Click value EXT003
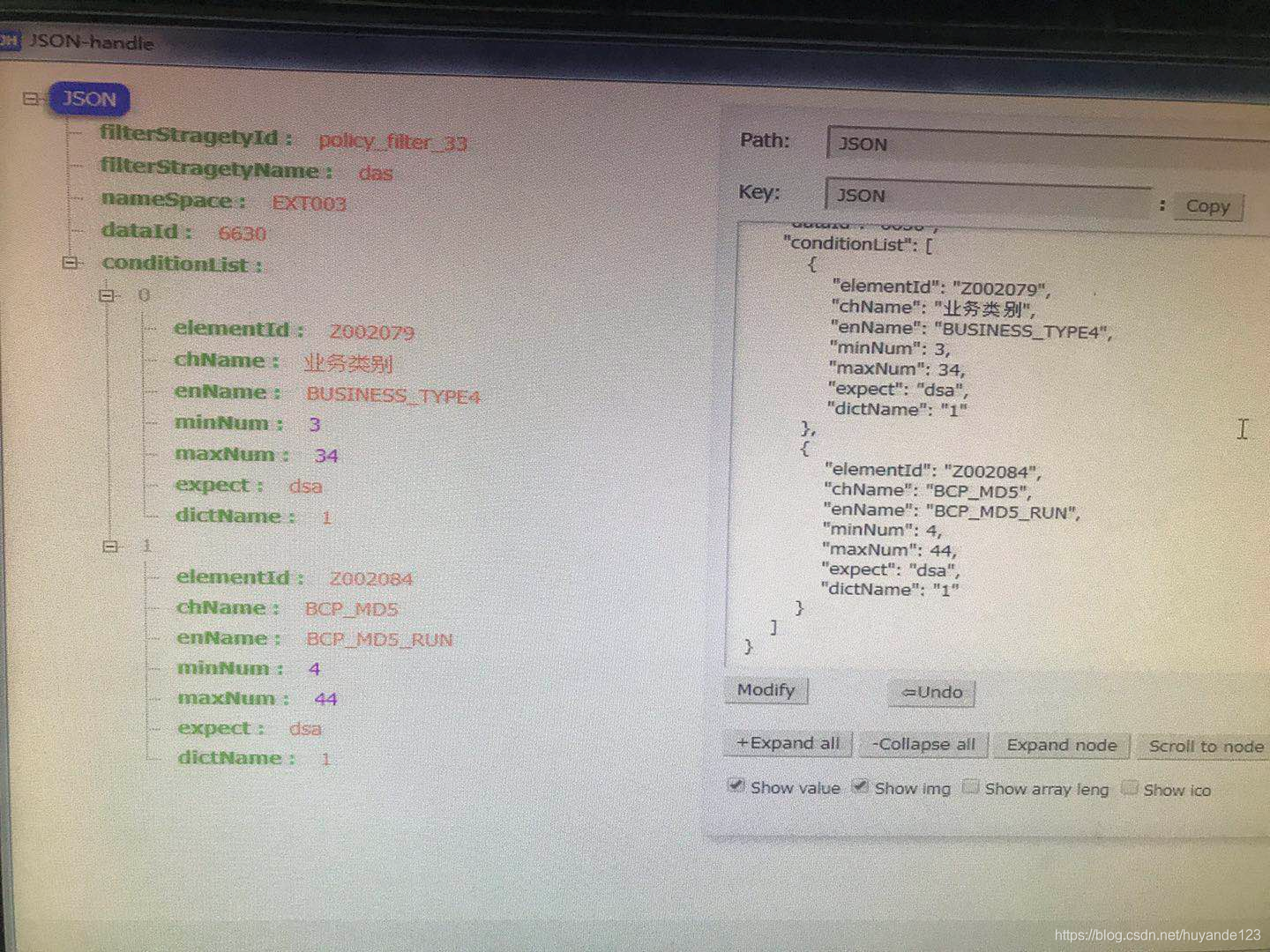Viewport: 1270px width, 952px height. click(309, 203)
